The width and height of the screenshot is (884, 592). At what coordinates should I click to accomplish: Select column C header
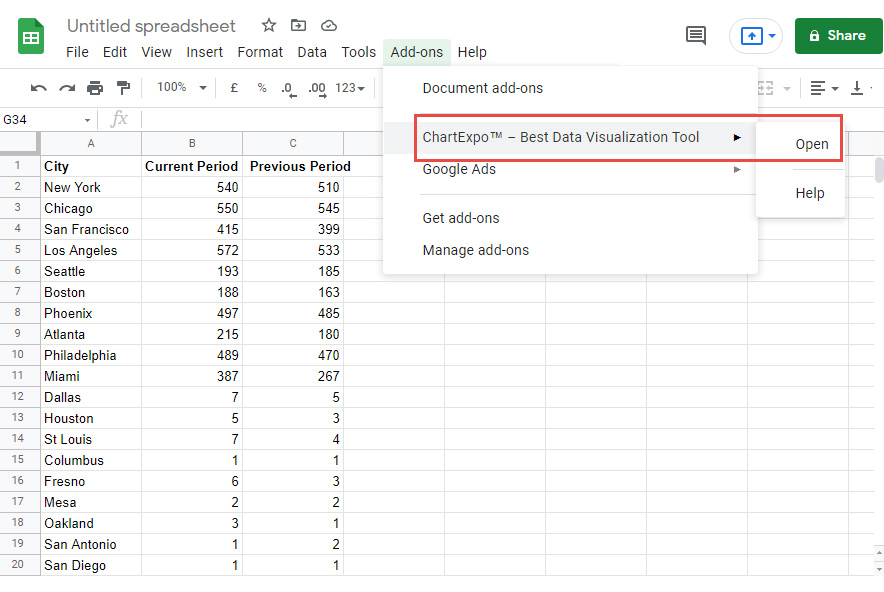click(293, 143)
